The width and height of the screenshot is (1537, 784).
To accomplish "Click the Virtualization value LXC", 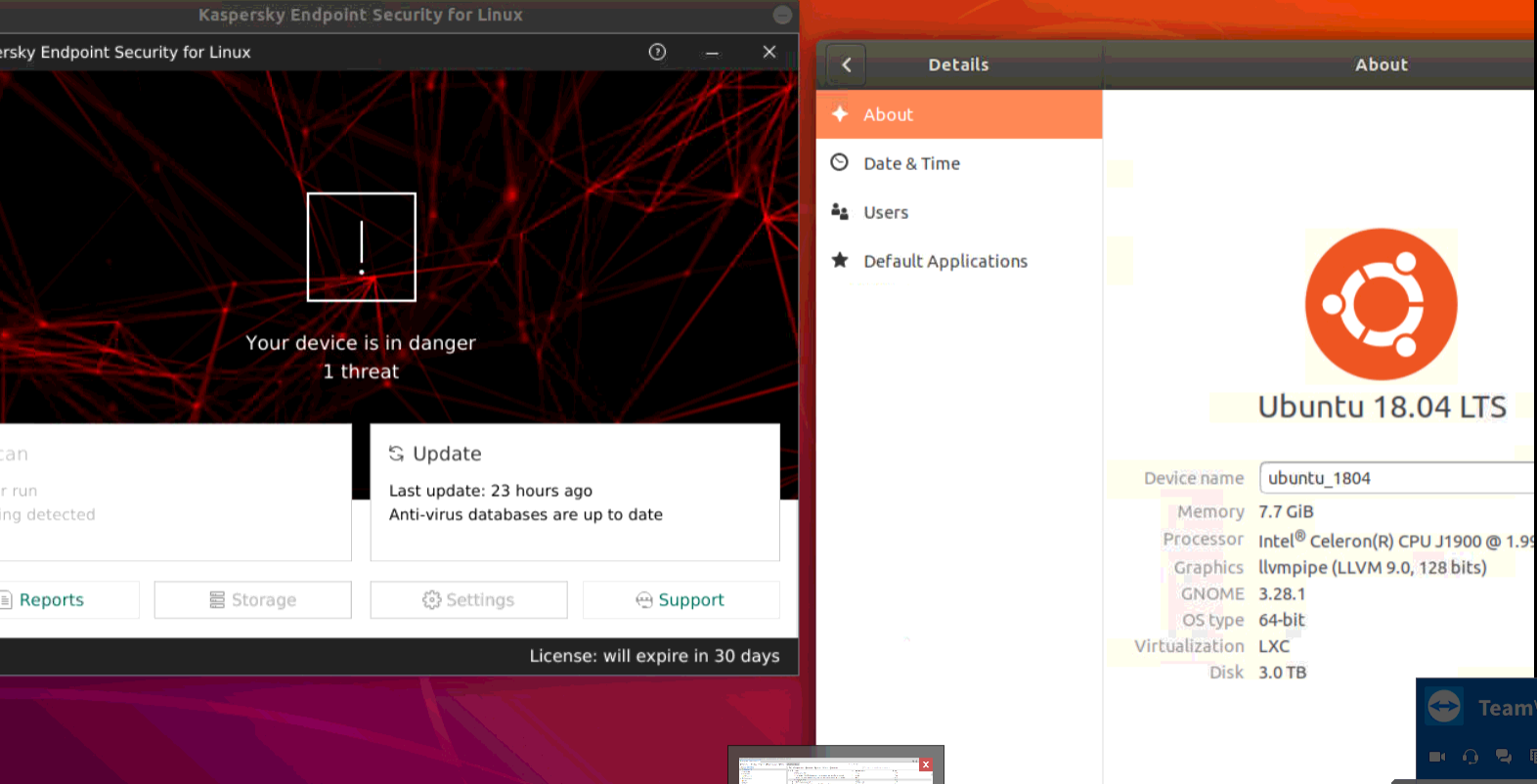I will coord(1274,646).
